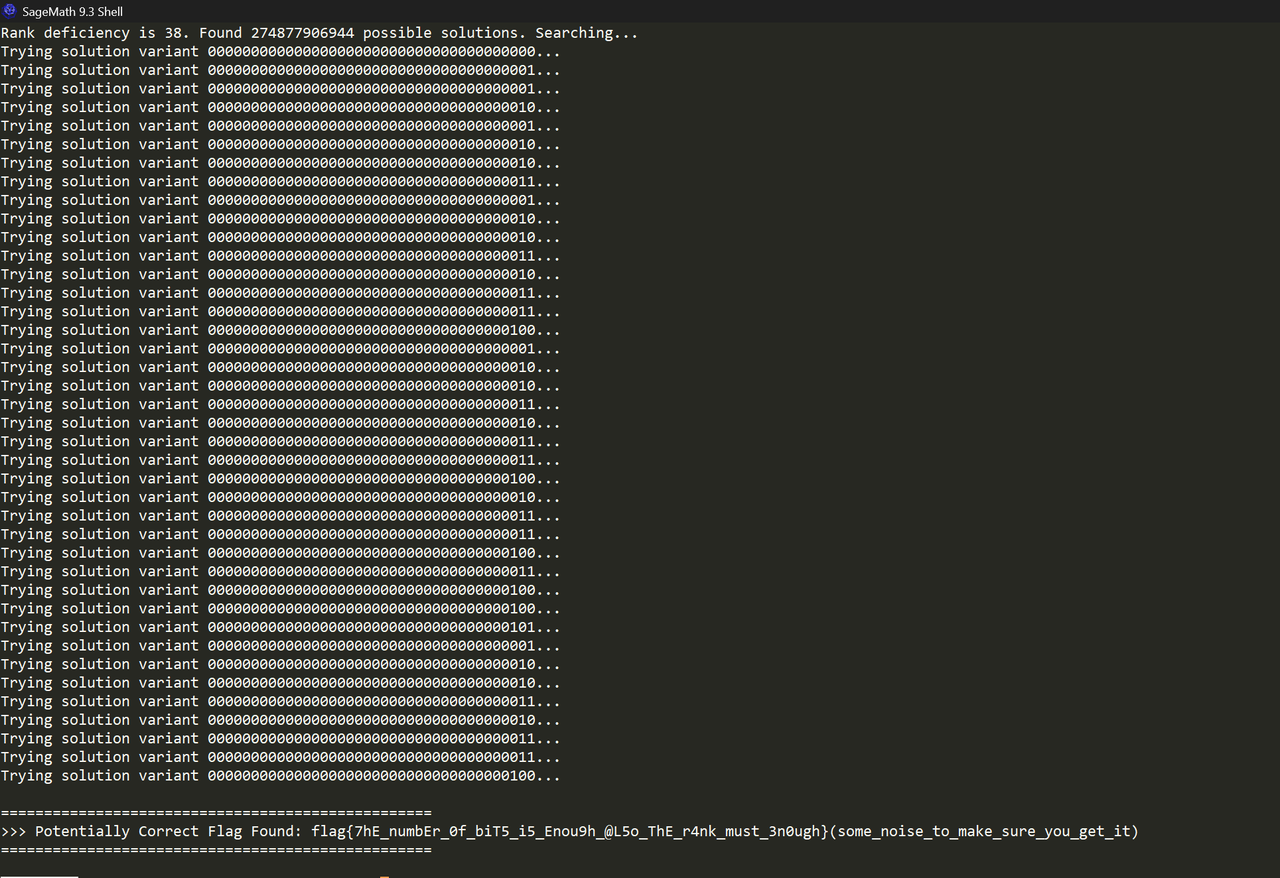Click the empty title bar area right of title
The image size is (1280, 878).
[x=700, y=11]
